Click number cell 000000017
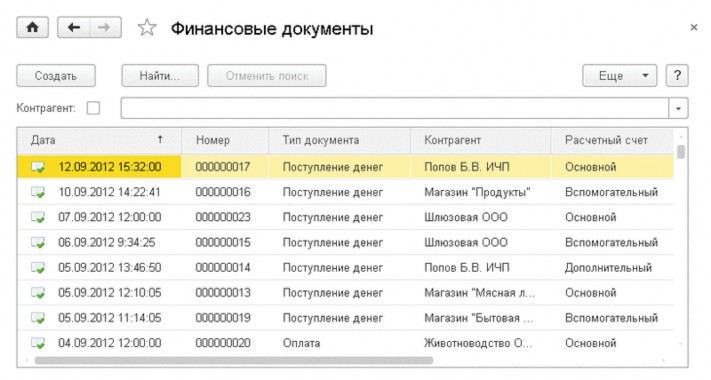Screen dimensions: 711x380 (x=223, y=167)
